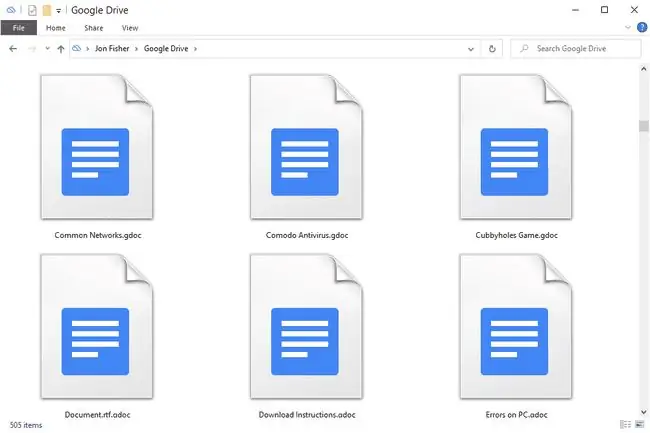Expand chevron before Jon Fisher breadcrumb
This screenshot has width=650, height=433.
[x=87, y=49]
